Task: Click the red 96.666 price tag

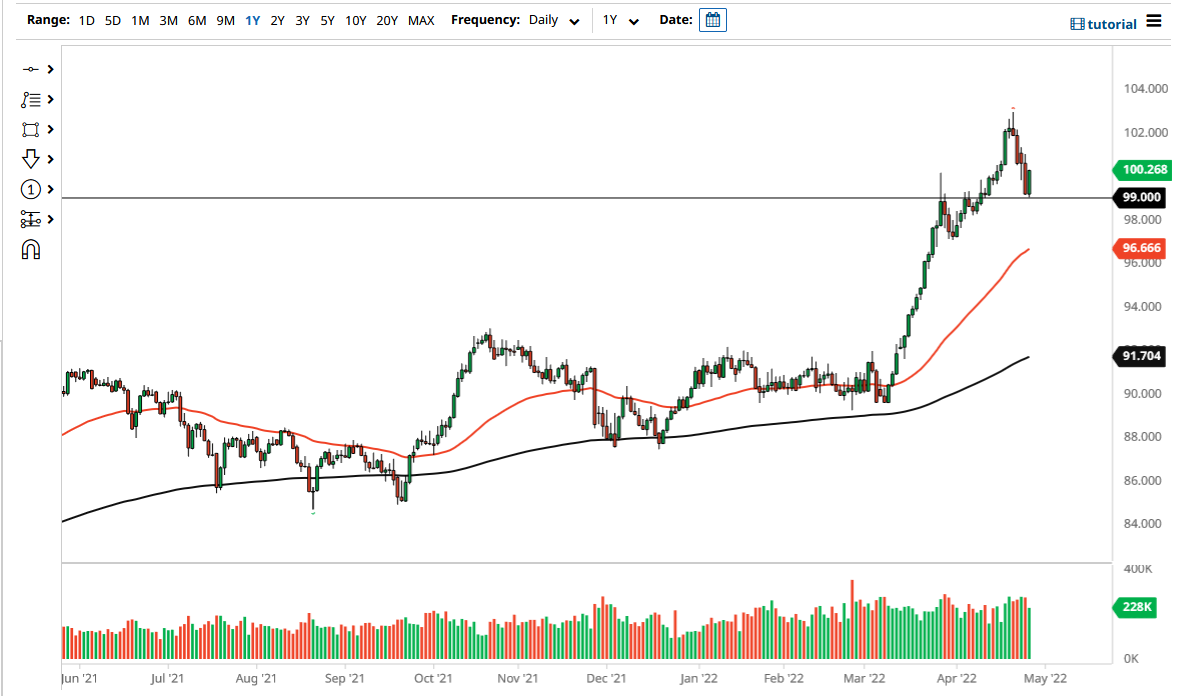Action: coord(1140,248)
